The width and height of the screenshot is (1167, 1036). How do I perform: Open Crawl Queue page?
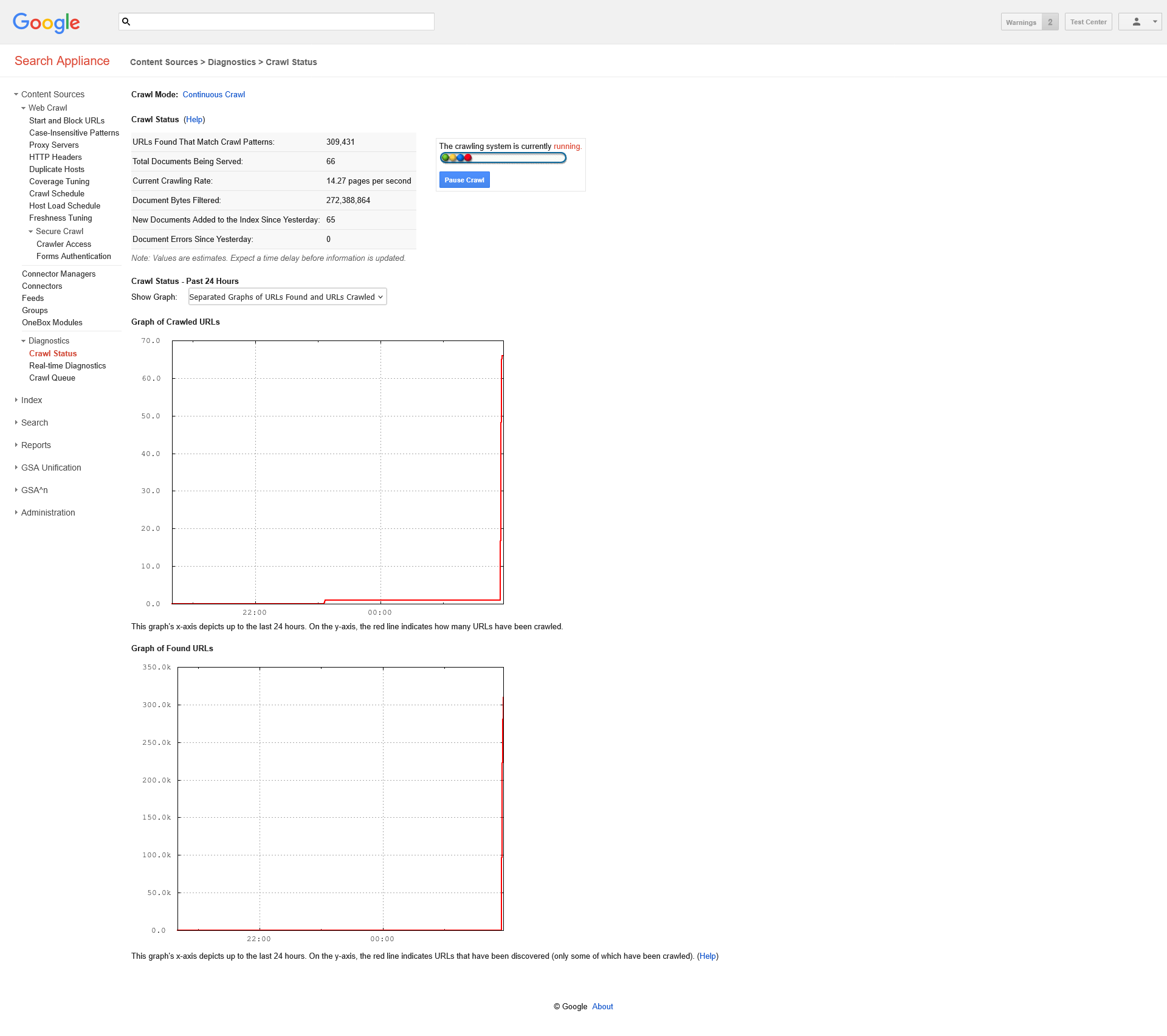pyautogui.click(x=52, y=378)
